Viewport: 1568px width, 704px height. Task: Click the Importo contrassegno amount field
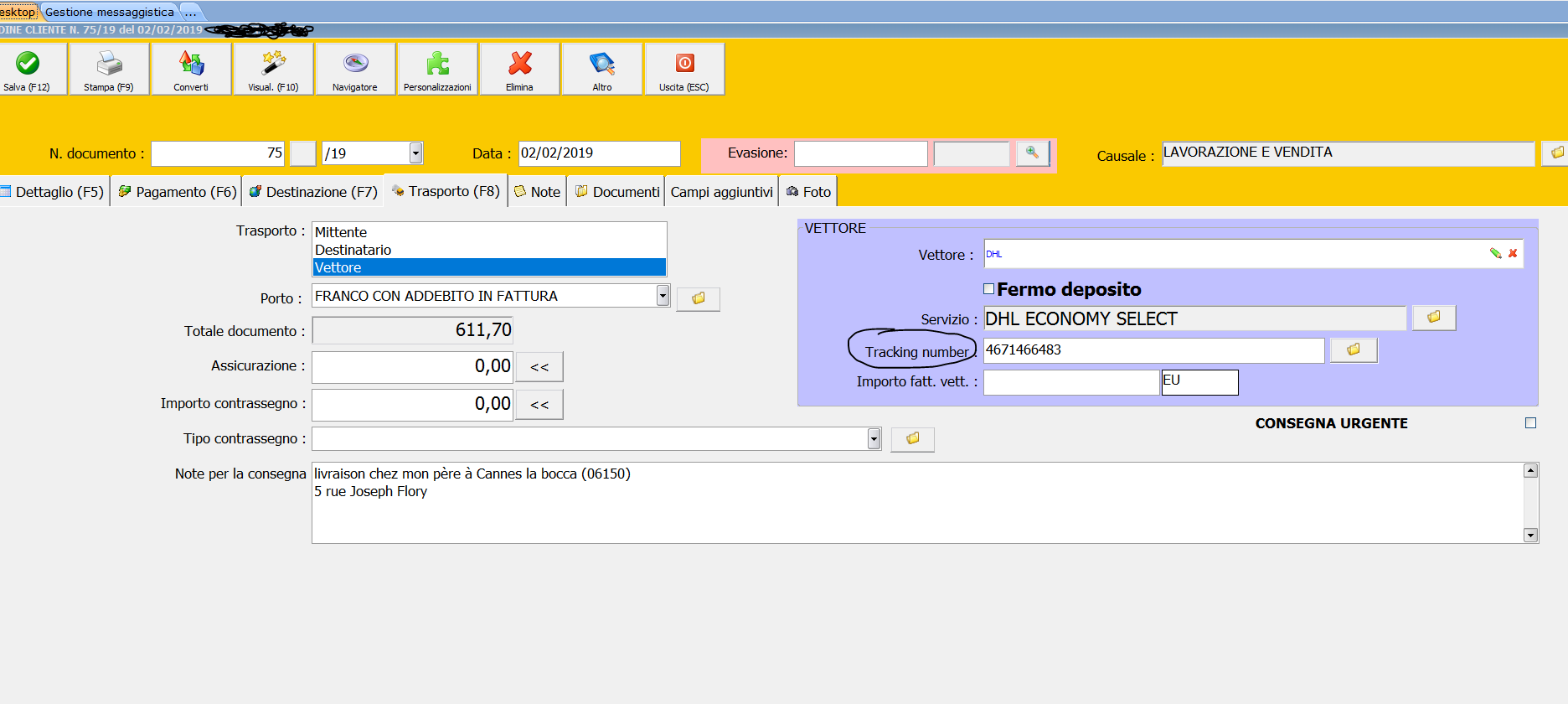click(412, 405)
